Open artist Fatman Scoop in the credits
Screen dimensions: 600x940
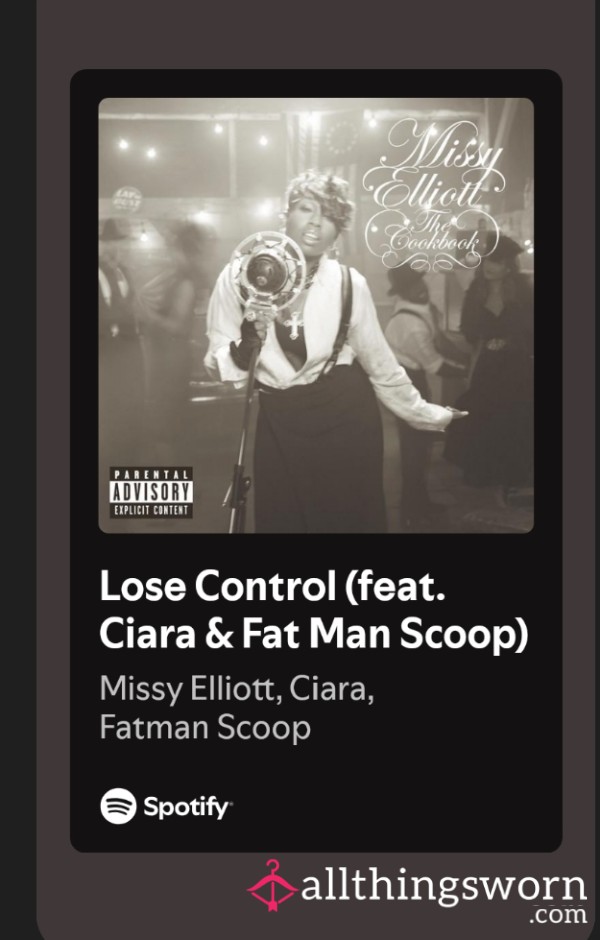tap(205, 727)
